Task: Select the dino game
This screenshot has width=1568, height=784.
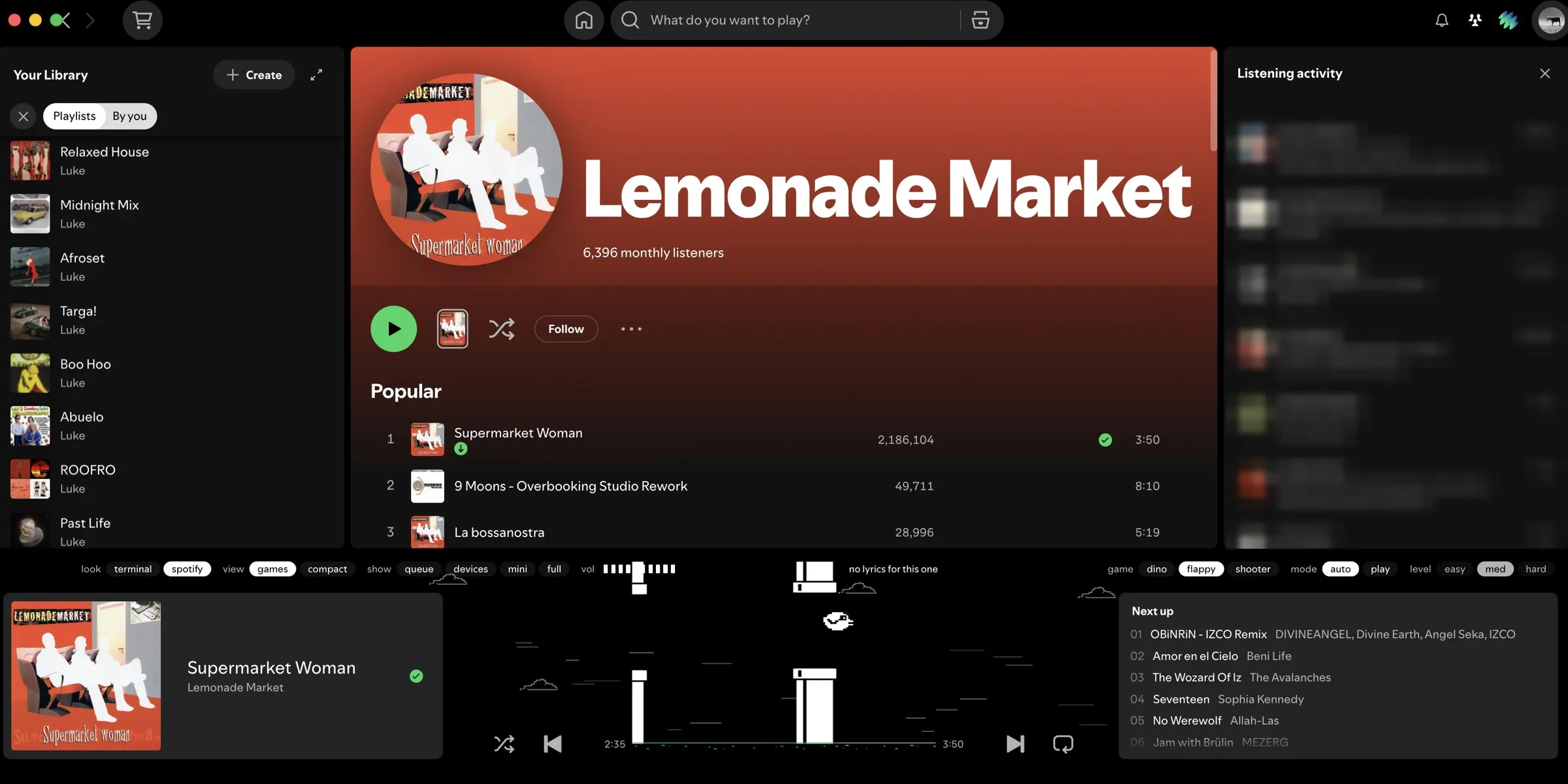Action: coord(1156,569)
